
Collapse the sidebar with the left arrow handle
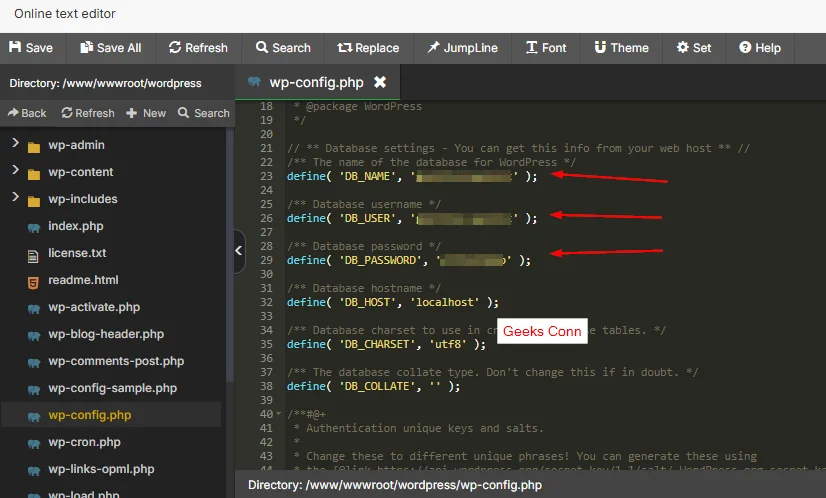239,251
